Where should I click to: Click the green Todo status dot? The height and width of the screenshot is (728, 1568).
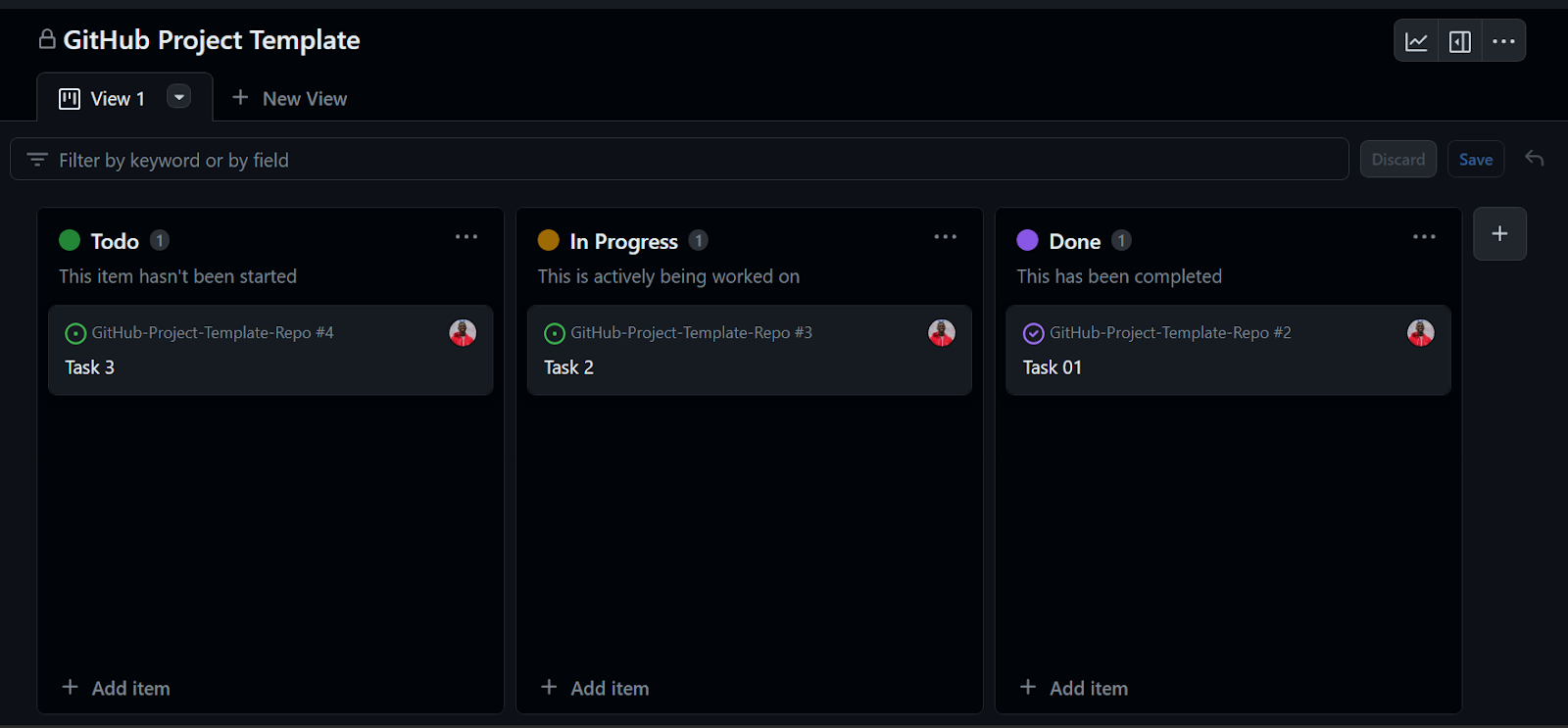tap(70, 240)
